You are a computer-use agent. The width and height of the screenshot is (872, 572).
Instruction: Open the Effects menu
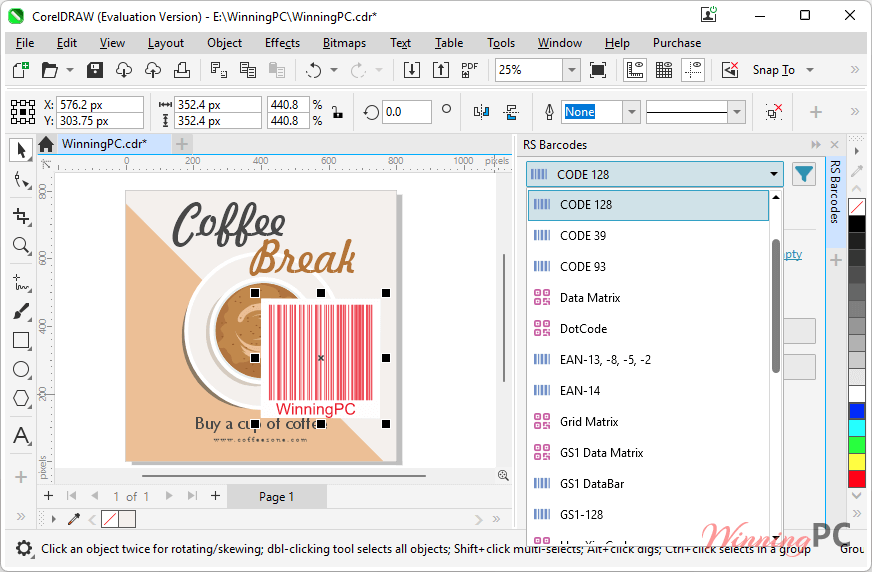click(x=282, y=43)
